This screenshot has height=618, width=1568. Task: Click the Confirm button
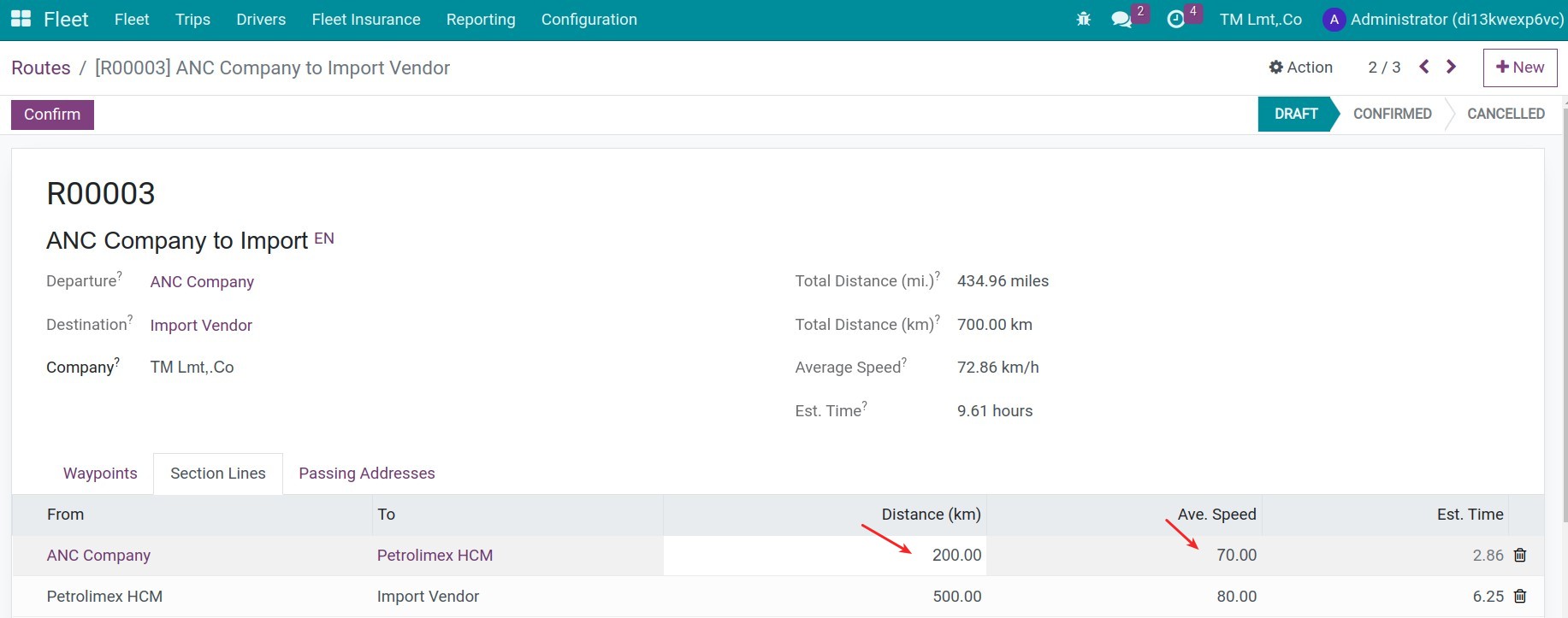[52, 115]
